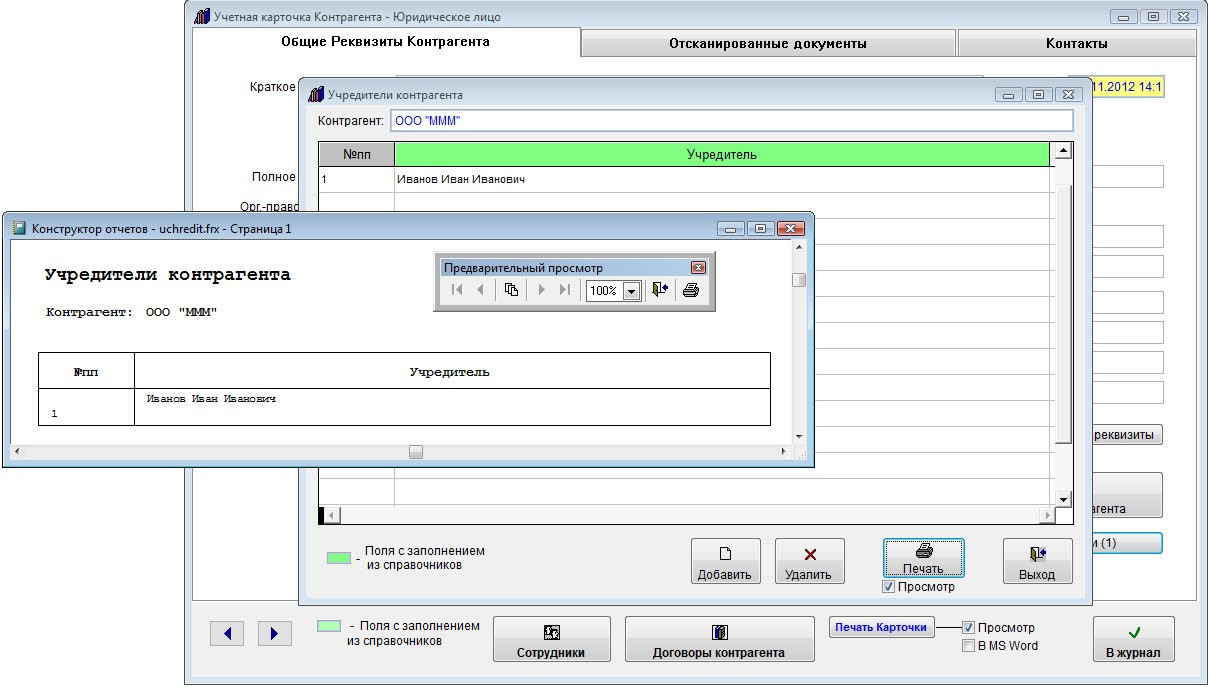The height and width of the screenshot is (687, 1209).
Task: Click Конструктор отчетов window title icon
Action: click(x=19, y=228)
